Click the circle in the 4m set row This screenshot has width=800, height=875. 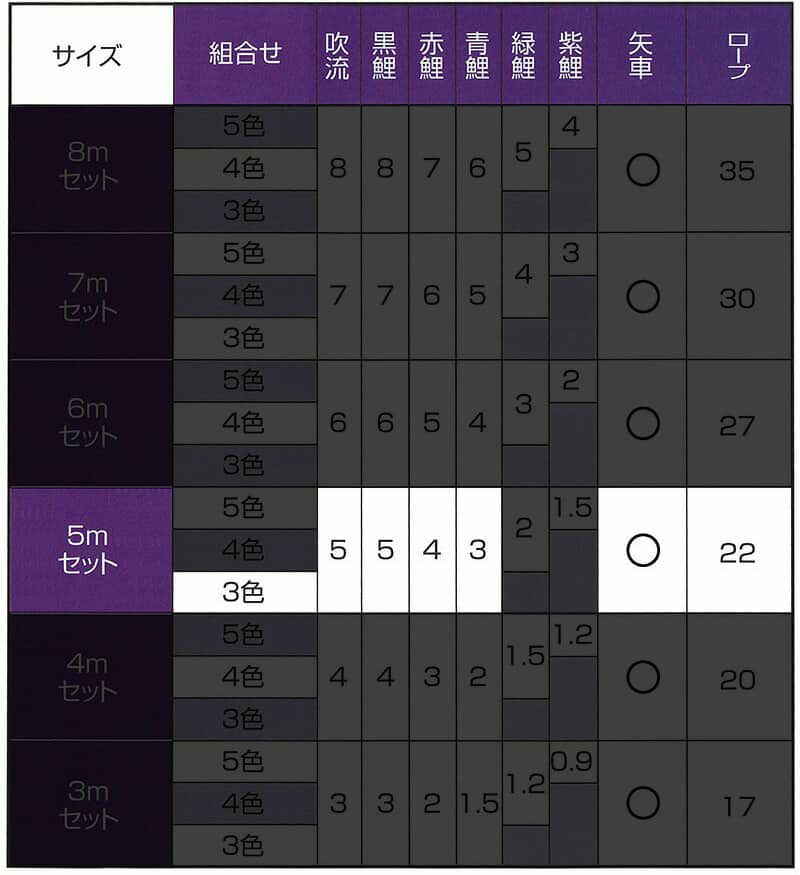click(642, 677)
